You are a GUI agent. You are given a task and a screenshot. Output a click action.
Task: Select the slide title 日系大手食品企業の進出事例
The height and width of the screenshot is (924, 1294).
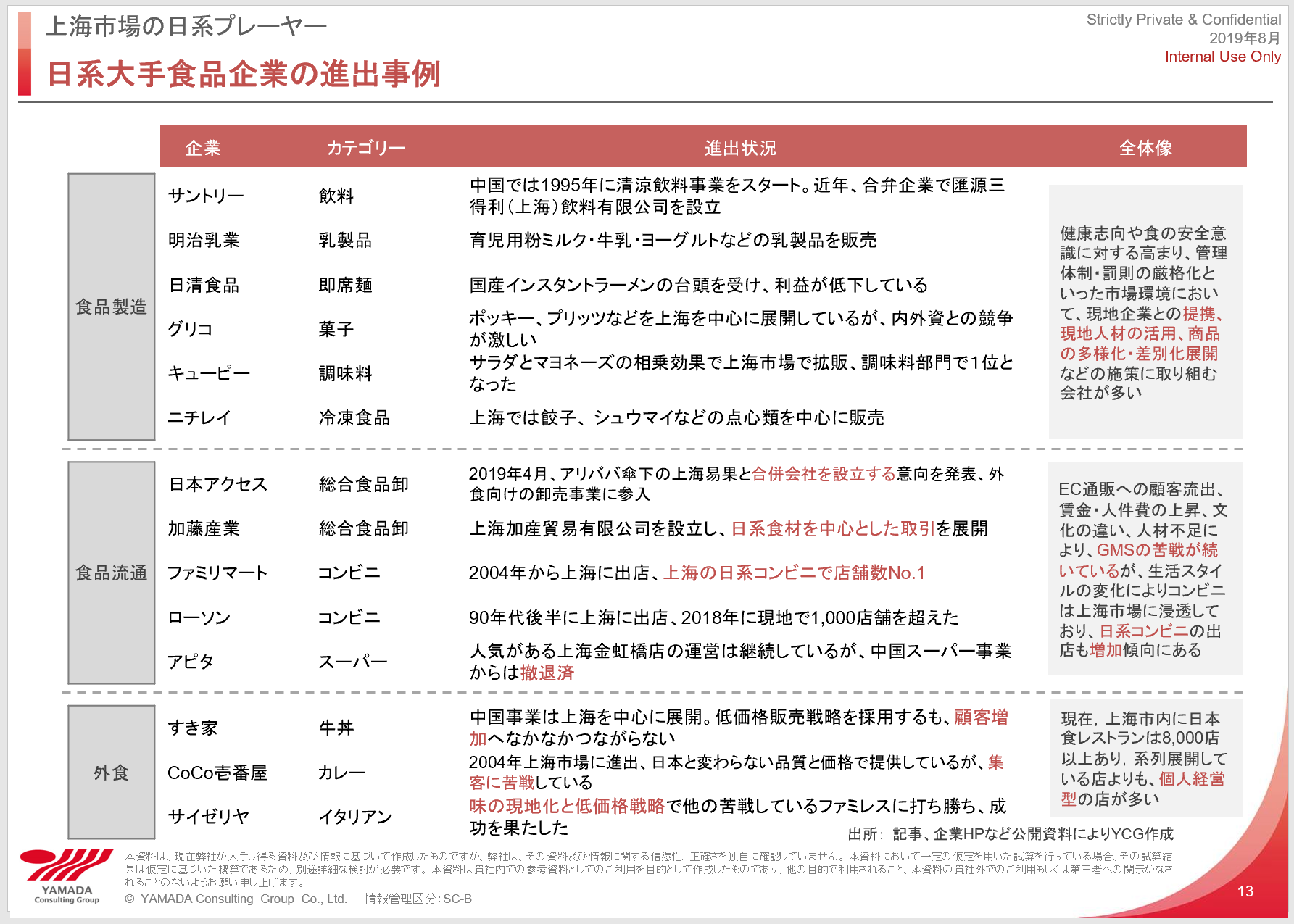click(244, 74)
